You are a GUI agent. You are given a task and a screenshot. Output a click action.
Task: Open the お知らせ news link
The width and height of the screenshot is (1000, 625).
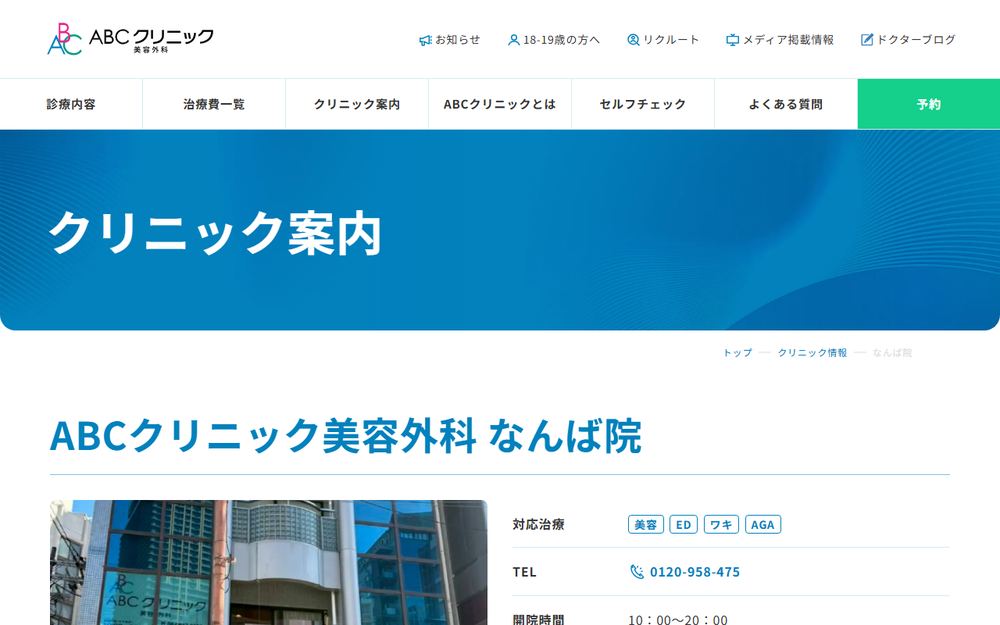(450, 40)
